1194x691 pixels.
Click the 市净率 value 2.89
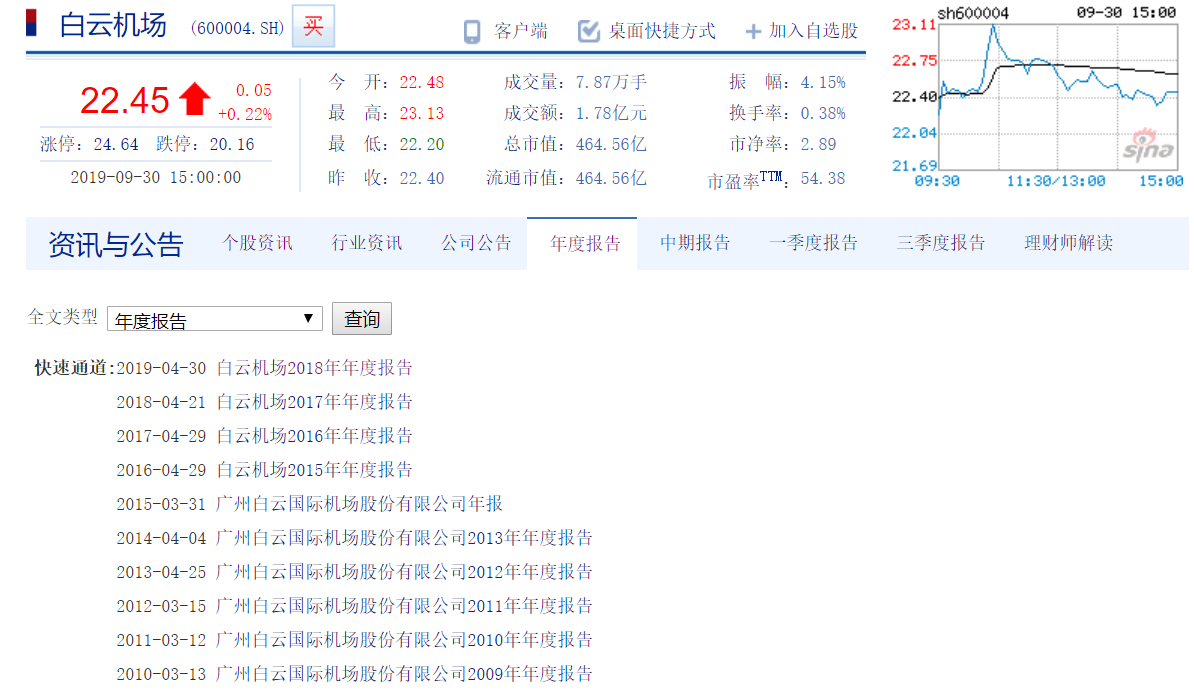coord(818,145)
